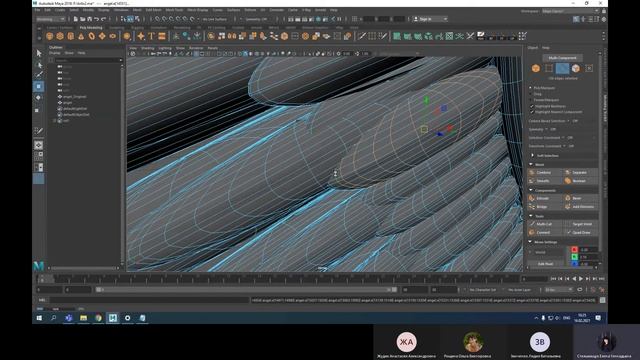Click the time slider current frame marker
The image size is (640, 360).
click(x=45, y=279)
